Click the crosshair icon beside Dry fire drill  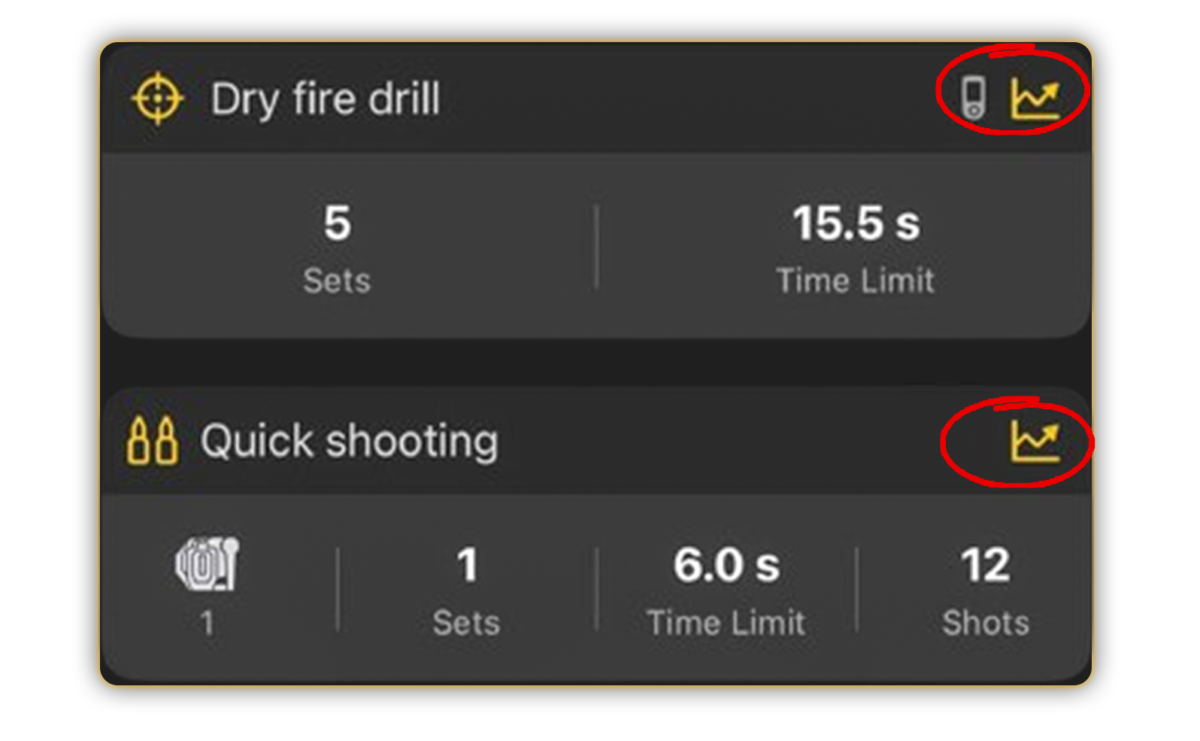click(x=158, y=101)
